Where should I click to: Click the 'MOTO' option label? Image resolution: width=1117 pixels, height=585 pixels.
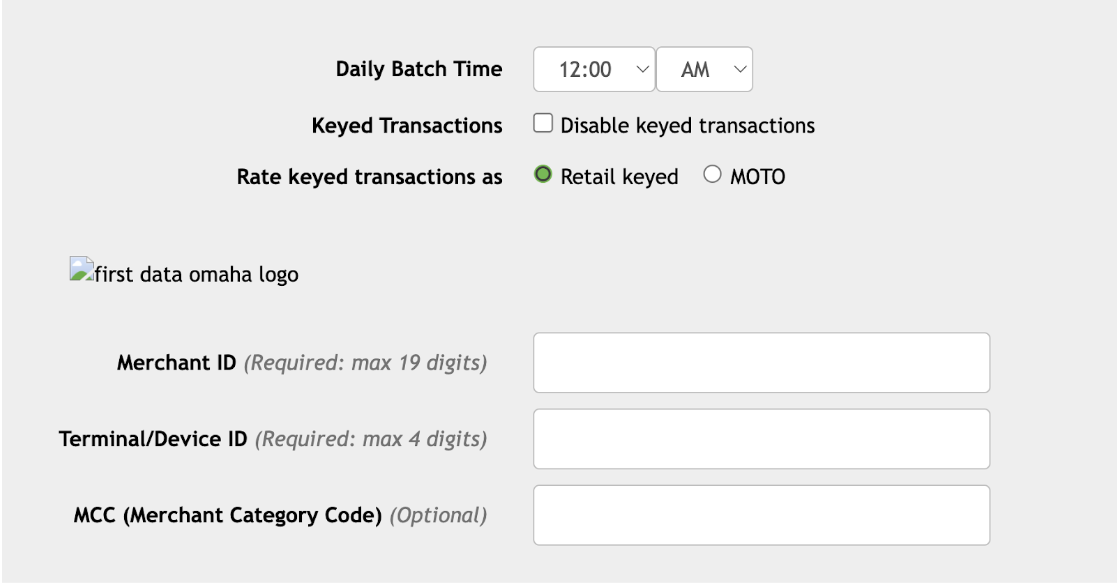coord(757,177)
